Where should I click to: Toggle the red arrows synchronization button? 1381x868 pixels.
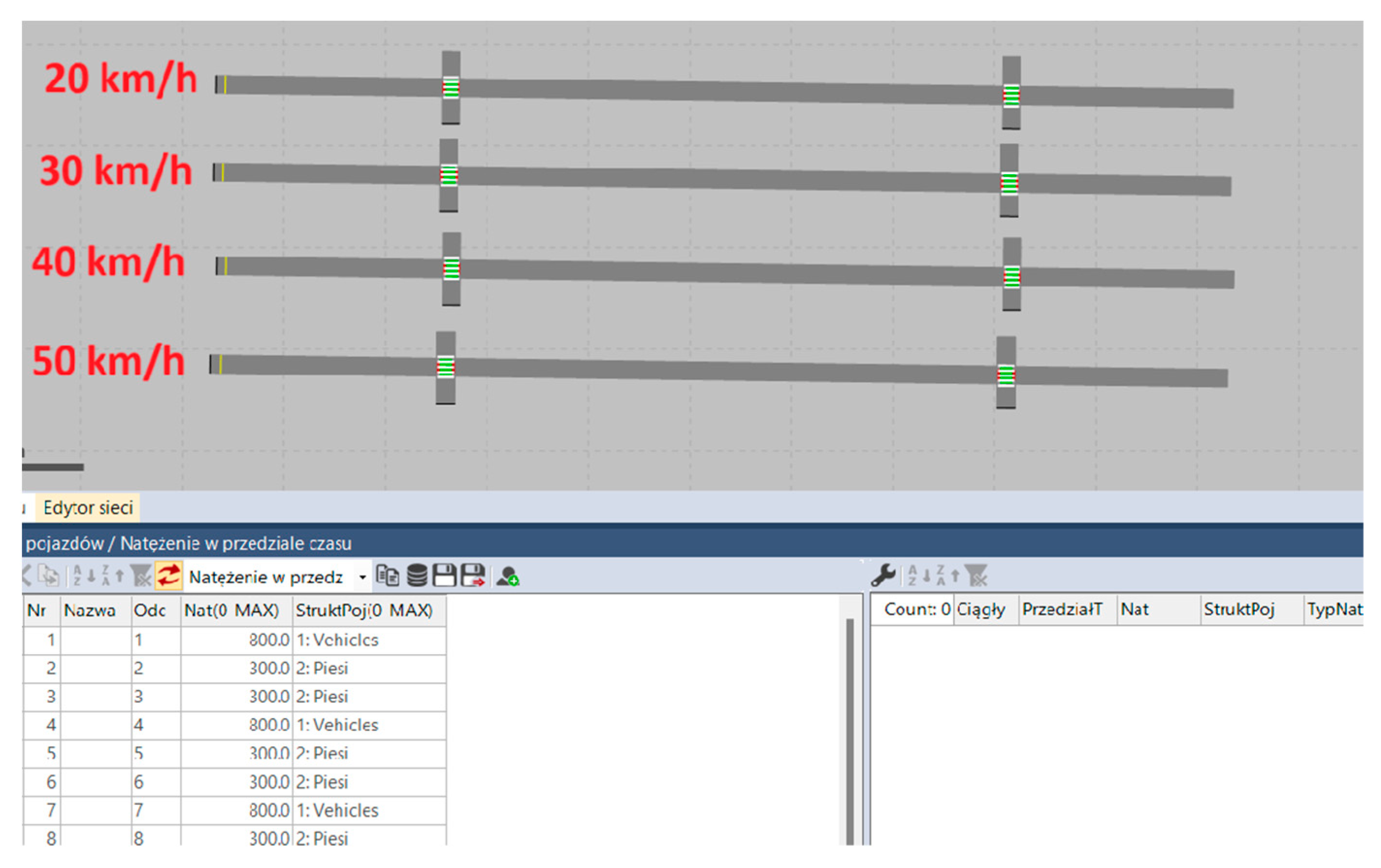(x=169, y=576)
